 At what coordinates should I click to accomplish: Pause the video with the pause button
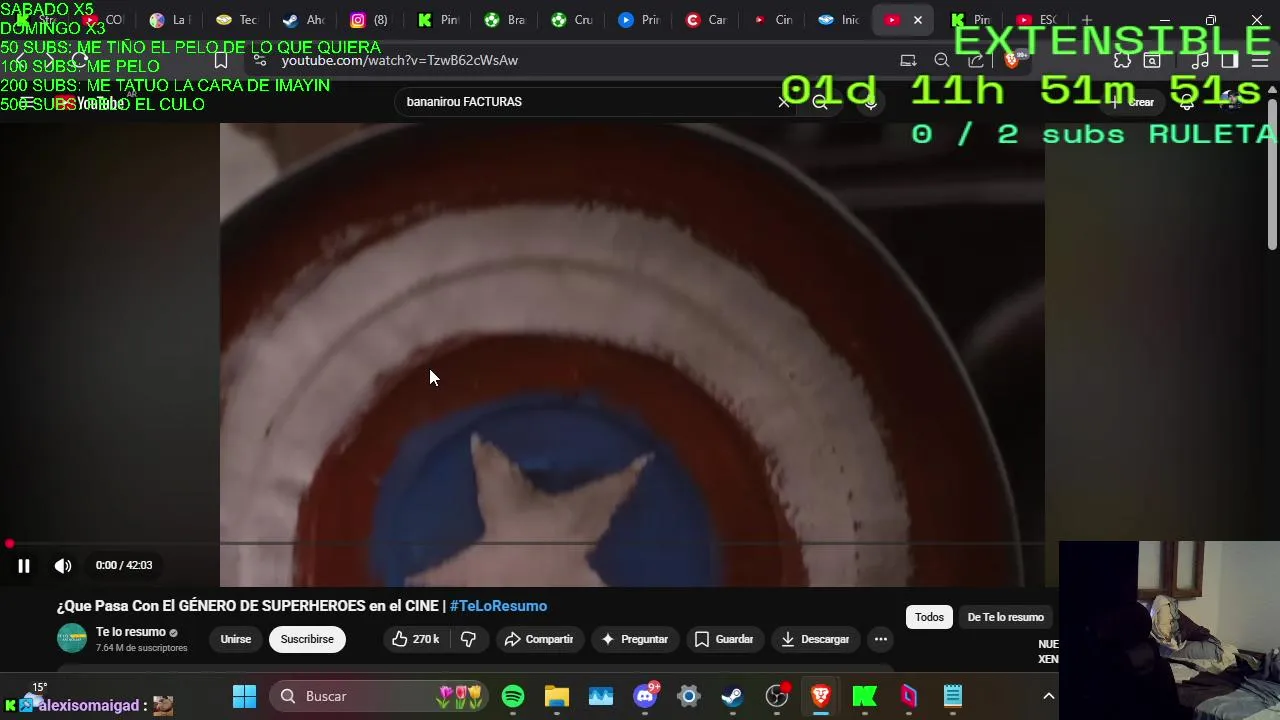coord(24,566)
